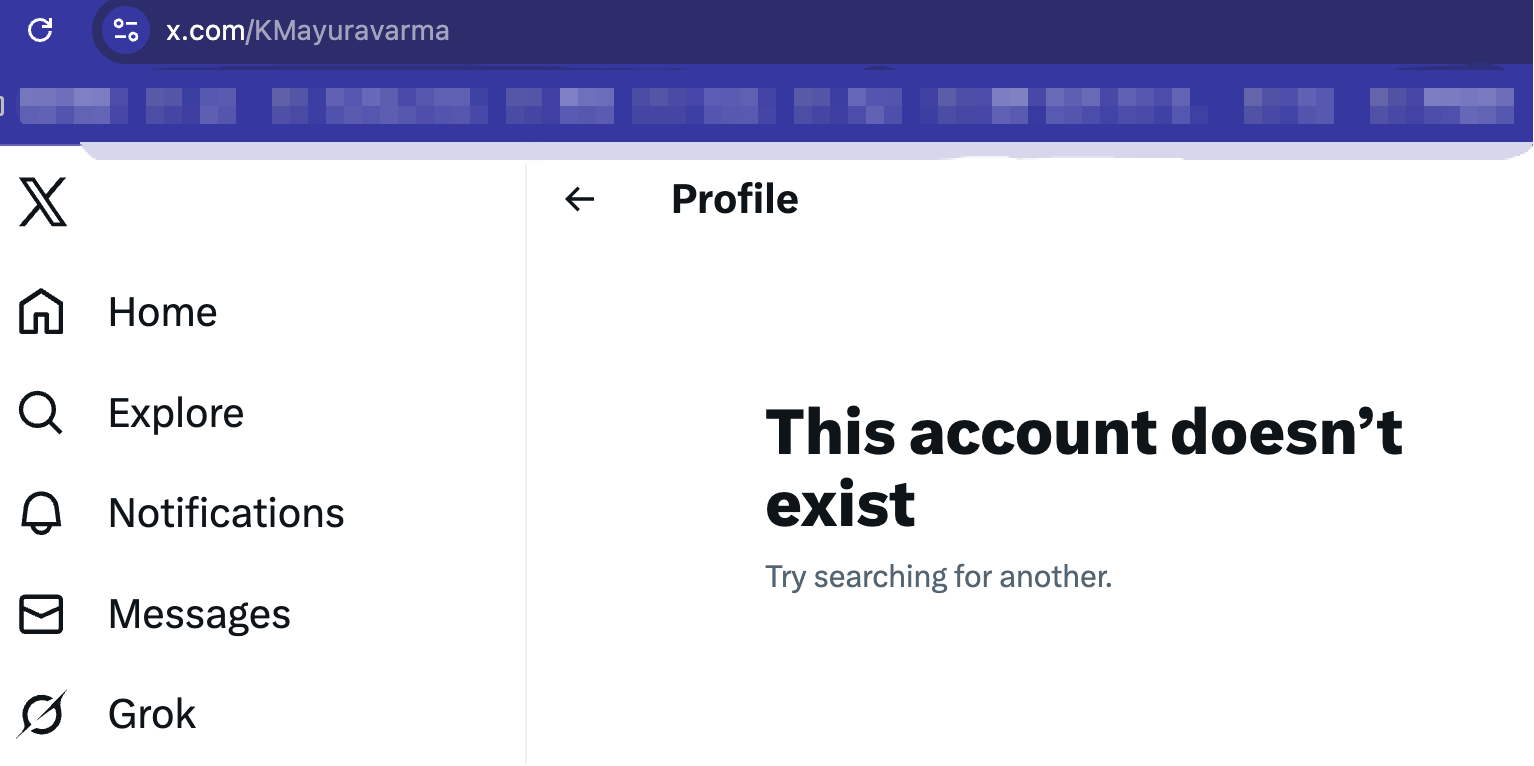Screen dimensions: 1534x766
Task: Reload the page with the refresh icon
Action: 40,30
